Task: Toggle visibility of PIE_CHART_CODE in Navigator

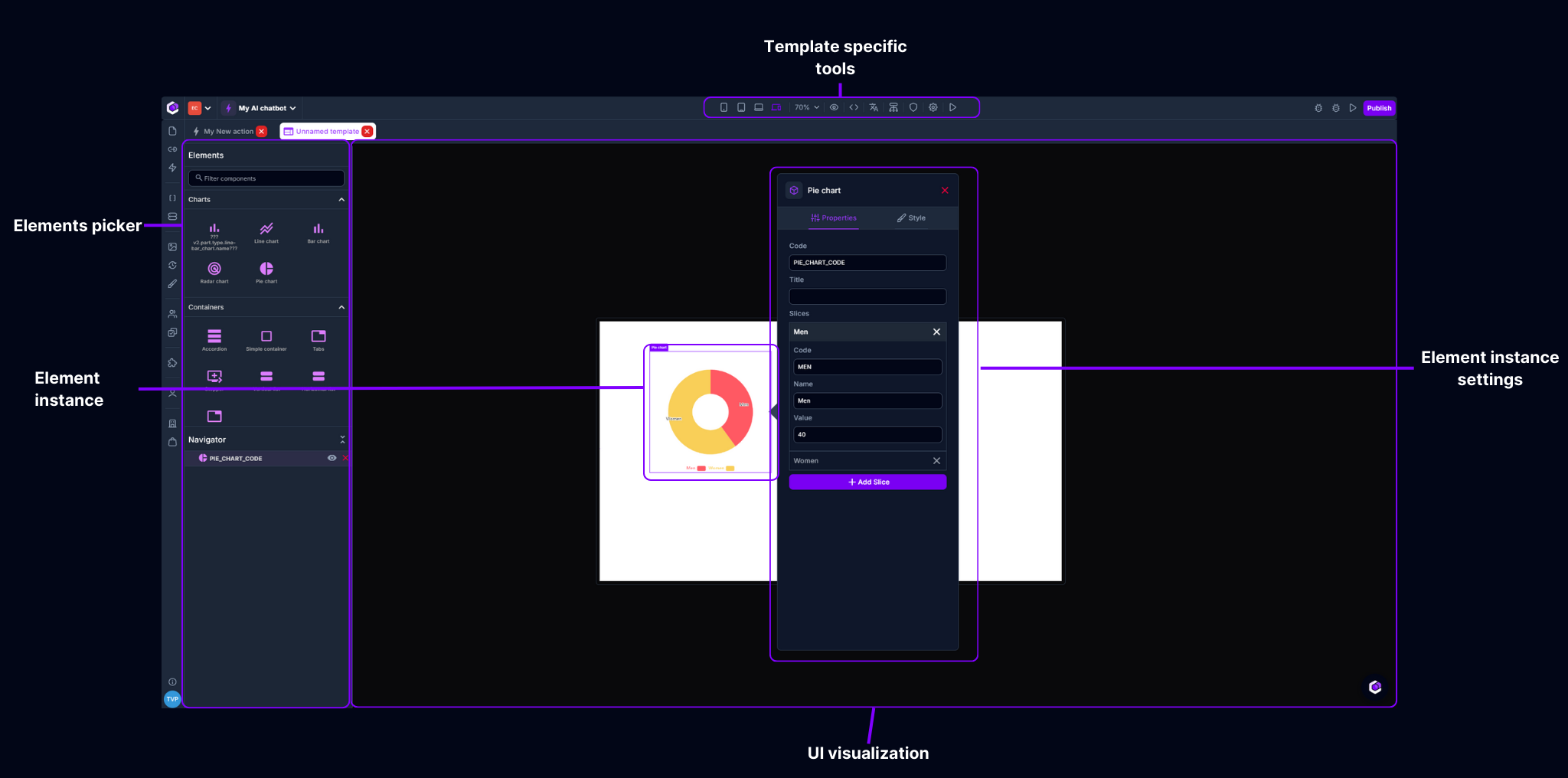Action: pyautogui.click(x=332, y=458)
